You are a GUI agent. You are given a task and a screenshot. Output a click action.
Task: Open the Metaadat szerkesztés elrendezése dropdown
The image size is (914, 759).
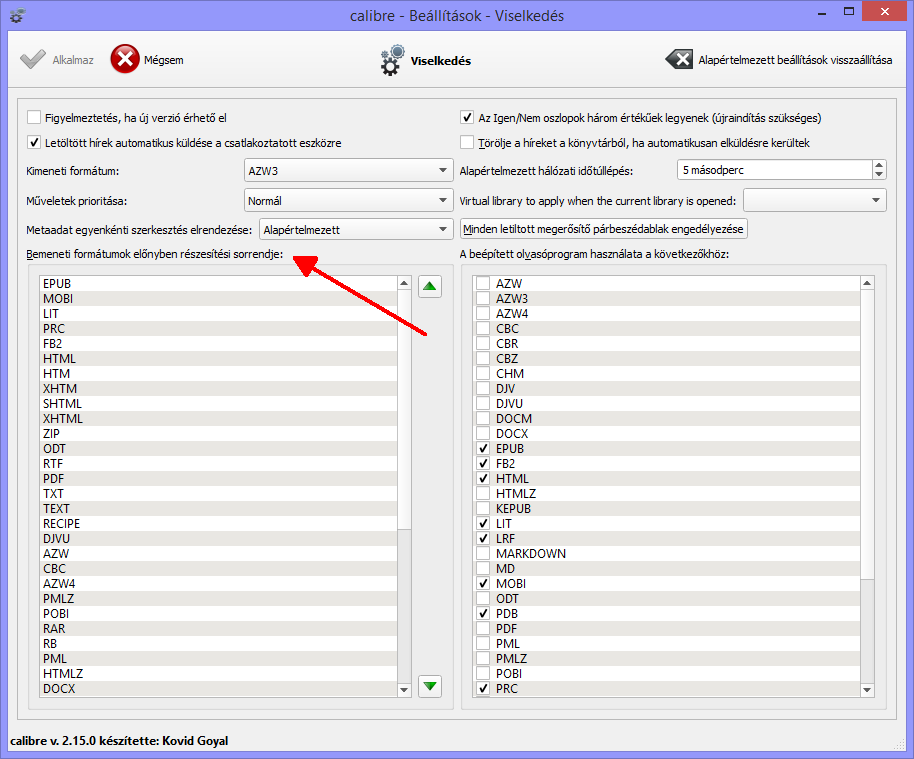[x=356, y=230]
